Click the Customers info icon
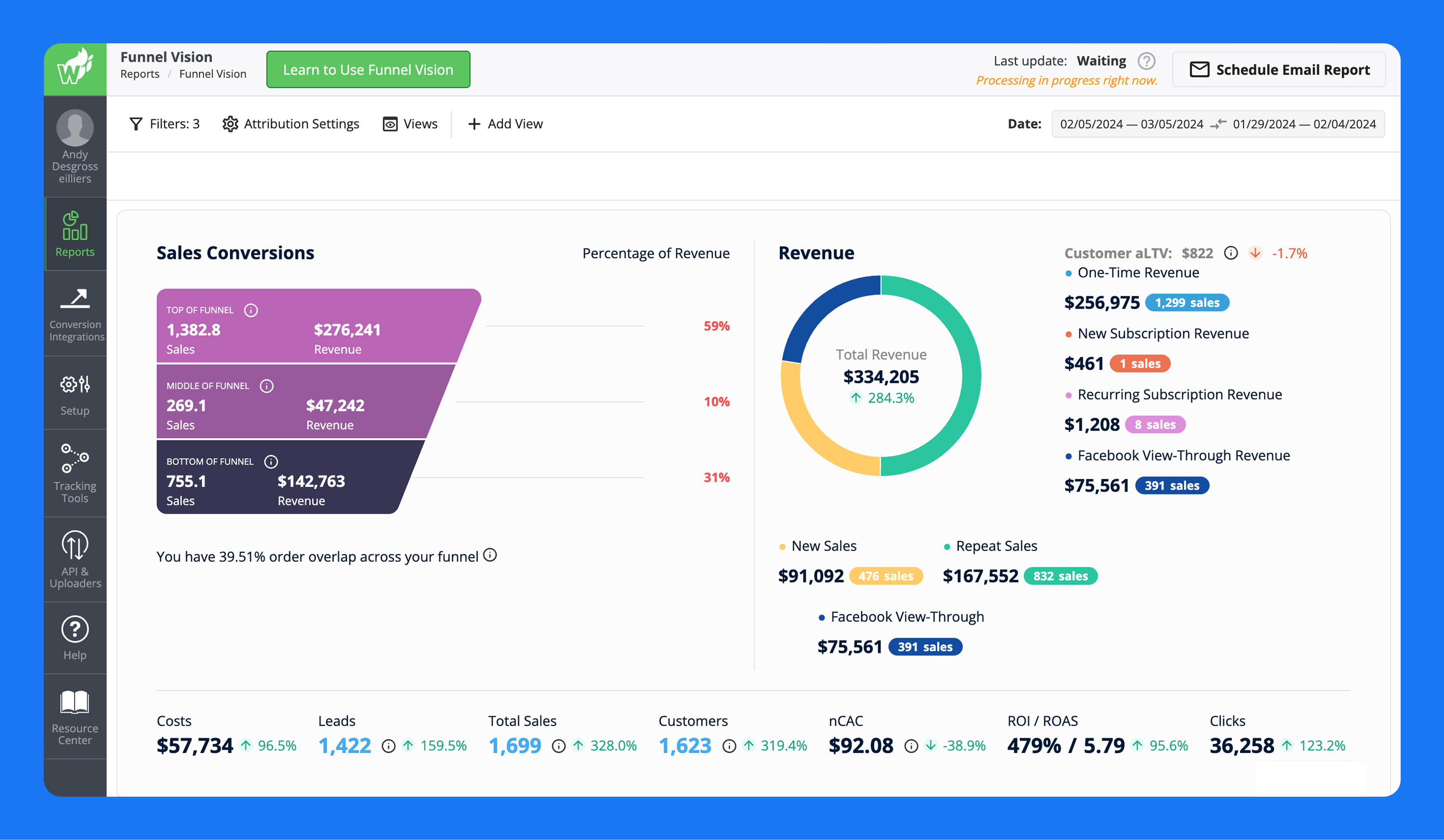1444x840 pixels. pos(729,746)
